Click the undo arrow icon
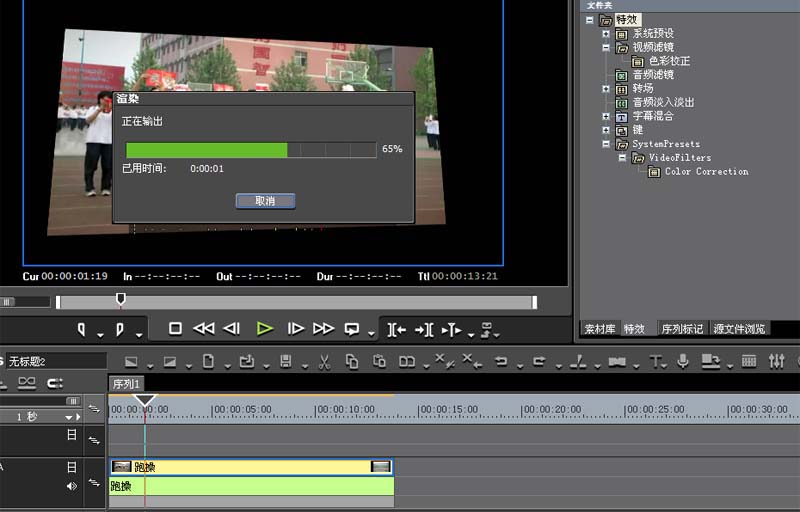The image size is (800, 512). tap(501, 361)
